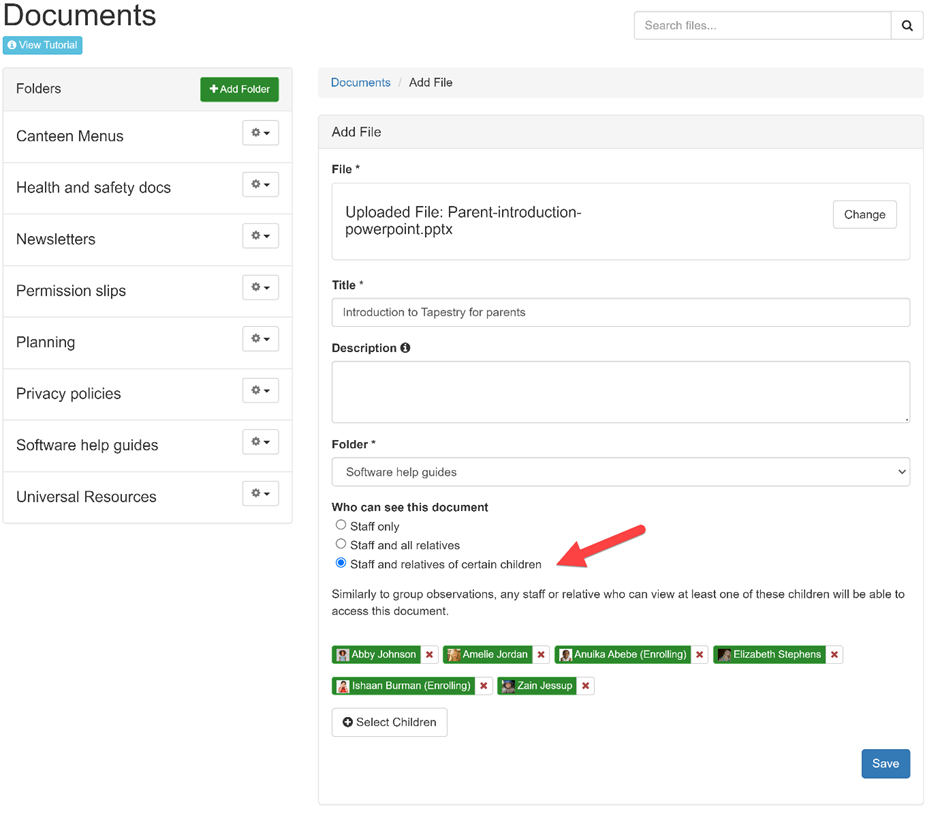
Task: Open the Privacy policies folder
Action: coord(68,394)
